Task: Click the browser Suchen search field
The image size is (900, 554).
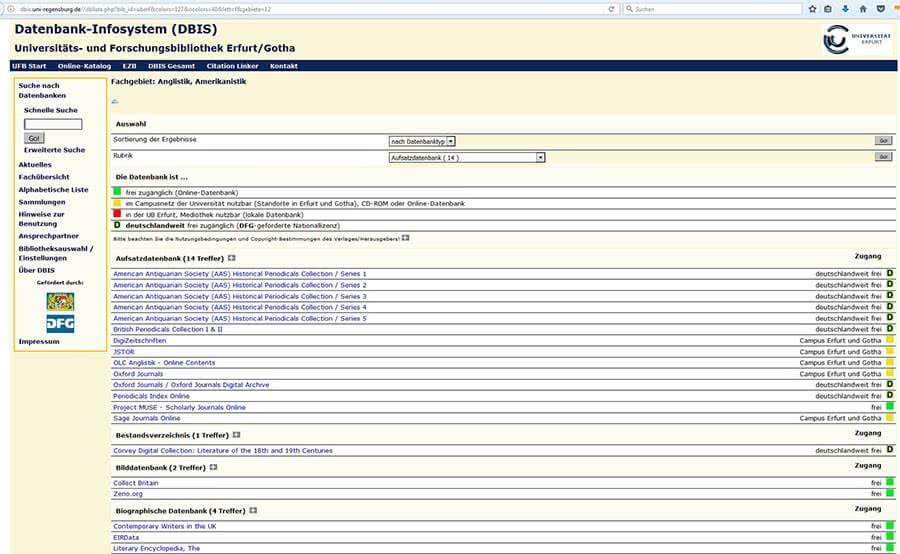Action: pyautogui.click(x=712, y=9)
